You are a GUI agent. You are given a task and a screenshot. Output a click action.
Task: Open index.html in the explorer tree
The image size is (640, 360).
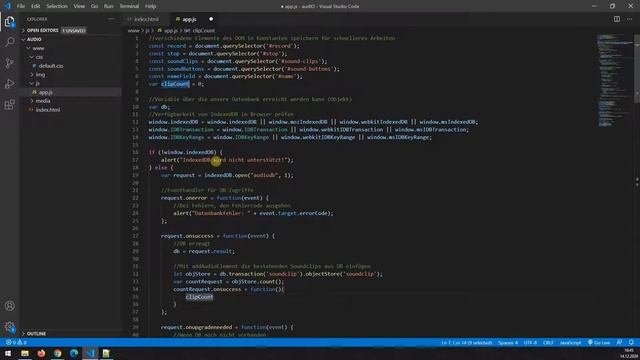47,110
